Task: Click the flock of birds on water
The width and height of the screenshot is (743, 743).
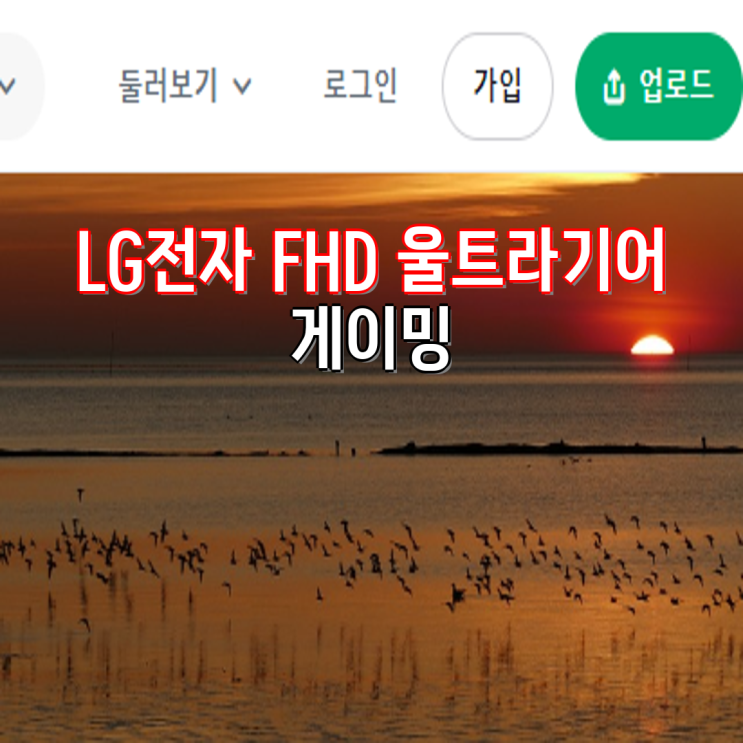Action: click(372, 562)
